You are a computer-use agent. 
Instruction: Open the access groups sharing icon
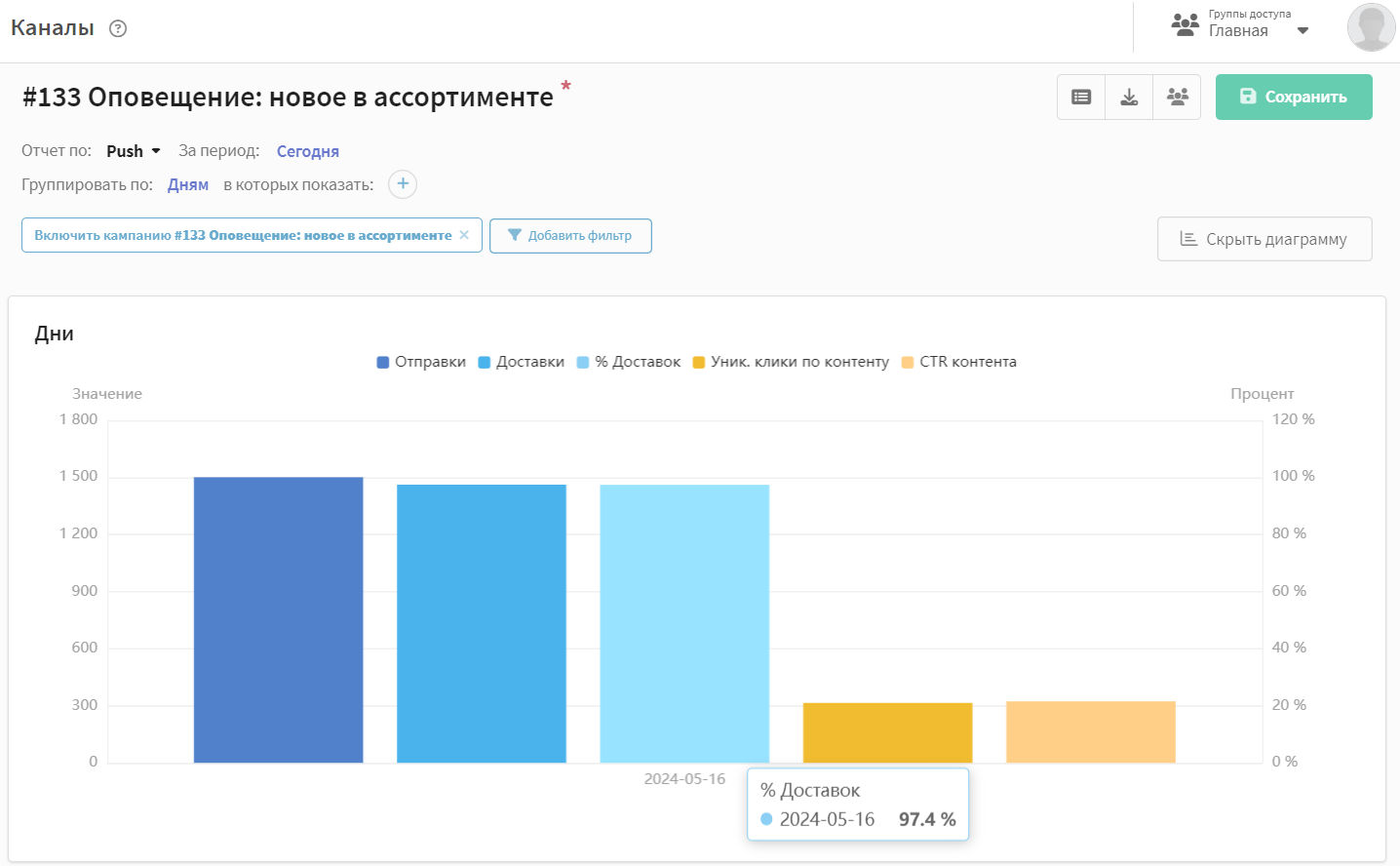click(x=1177, y=97)
